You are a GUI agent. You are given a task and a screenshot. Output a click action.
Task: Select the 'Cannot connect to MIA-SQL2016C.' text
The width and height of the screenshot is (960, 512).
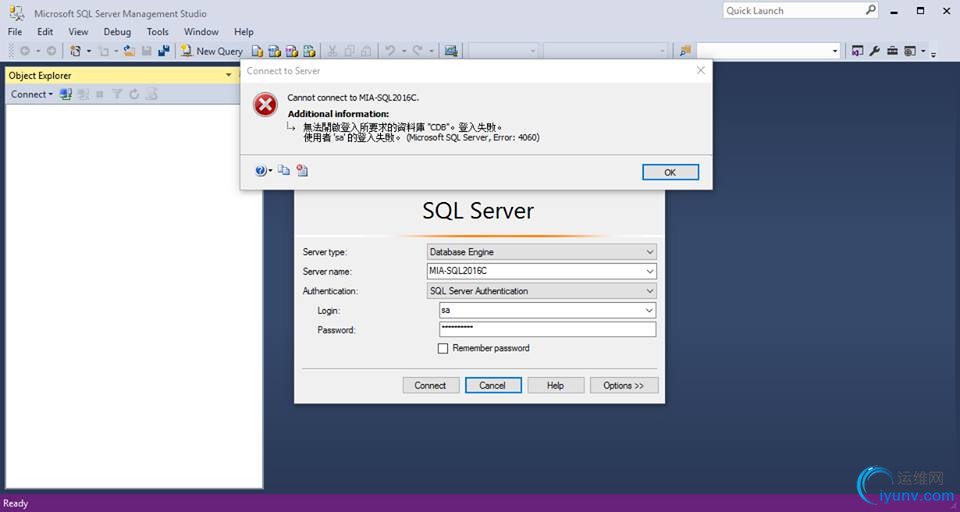coord(353,97)
